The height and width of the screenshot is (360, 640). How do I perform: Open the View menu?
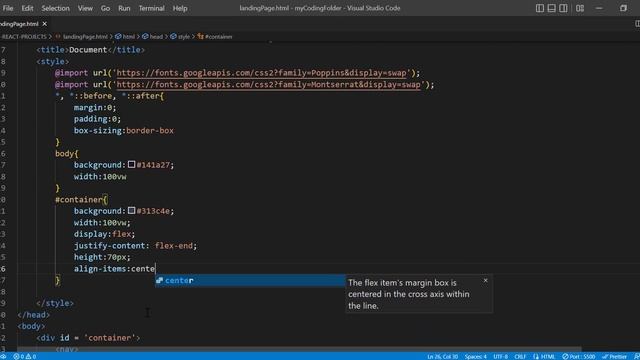click(x=85, y=8)
